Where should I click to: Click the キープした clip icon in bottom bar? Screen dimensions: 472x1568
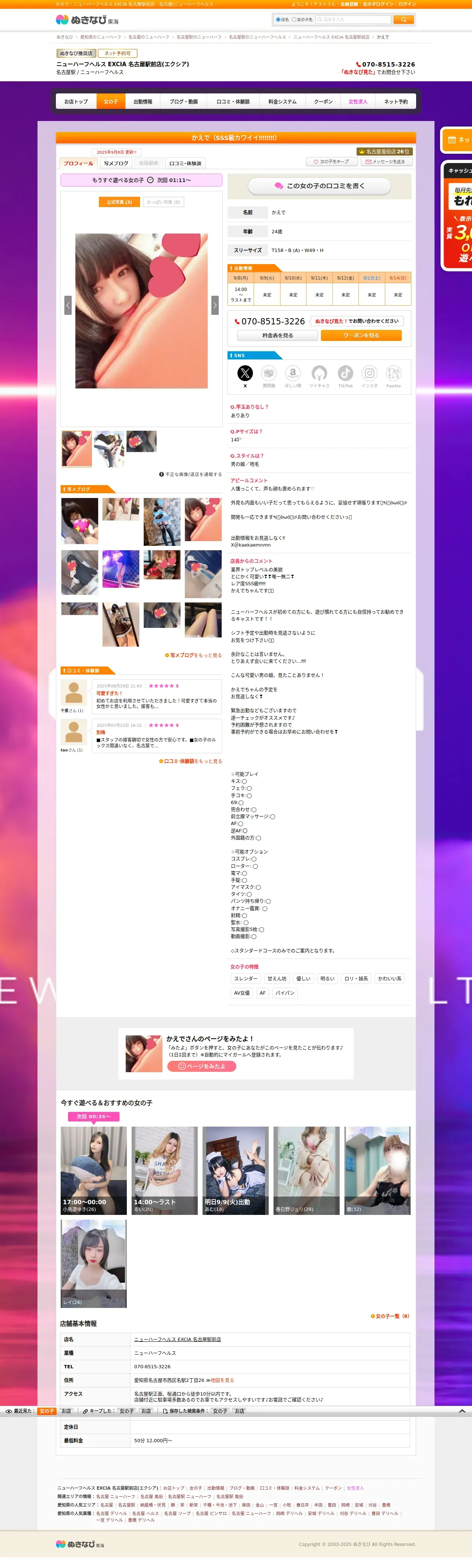86,1411
